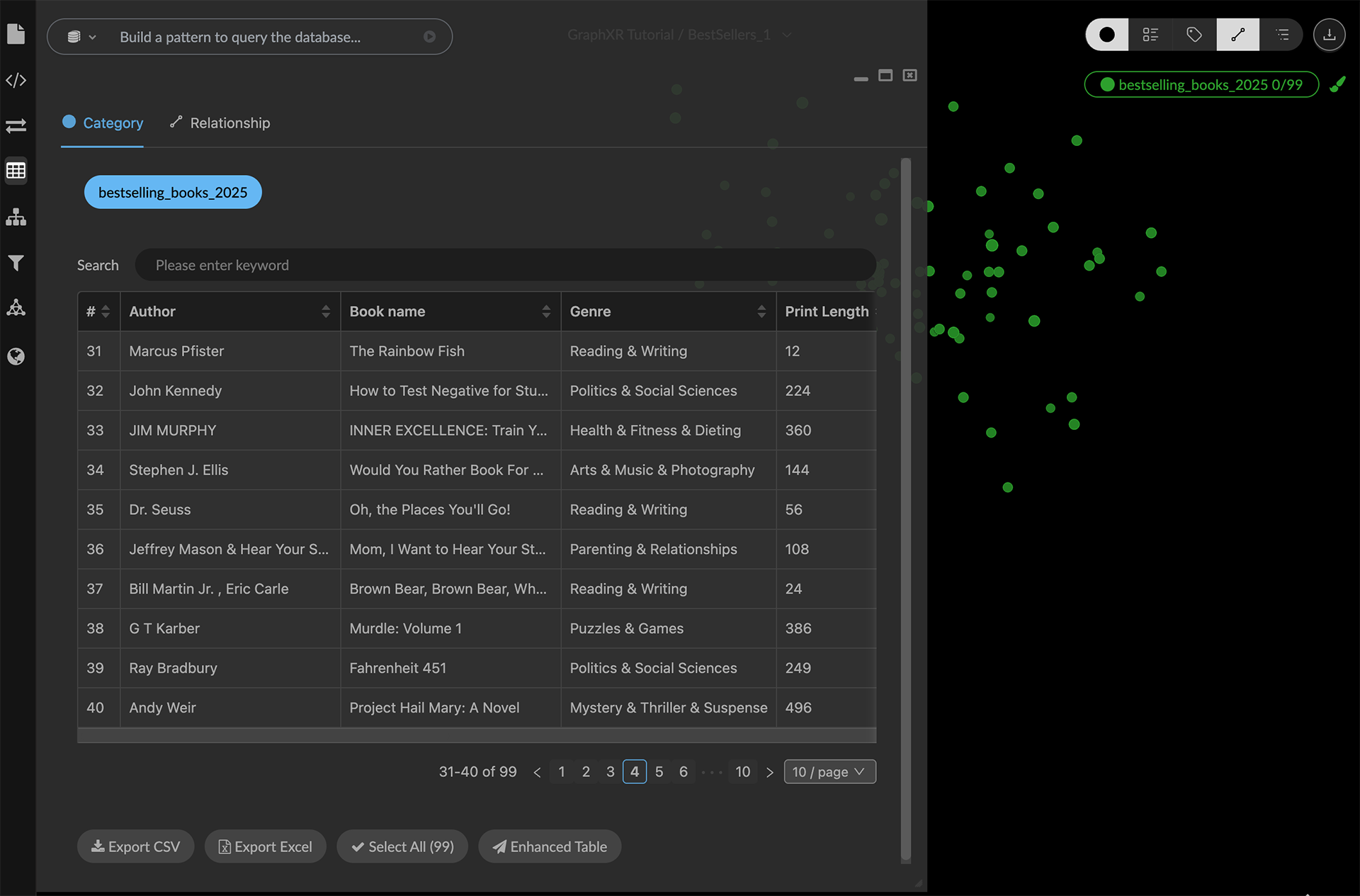
Task: Open the globe map icon in sidebar
Action: click(x=16, y=356)
